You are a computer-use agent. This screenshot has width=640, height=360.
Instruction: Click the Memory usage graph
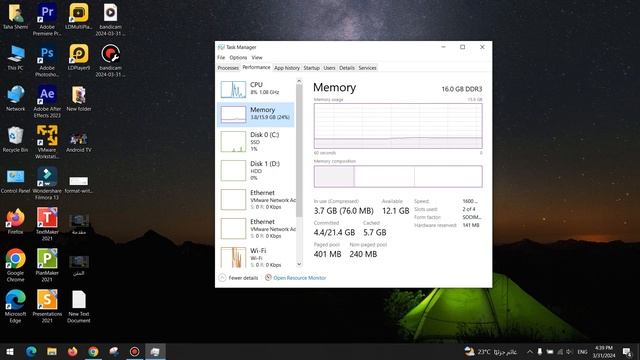[x=398, y=126]
